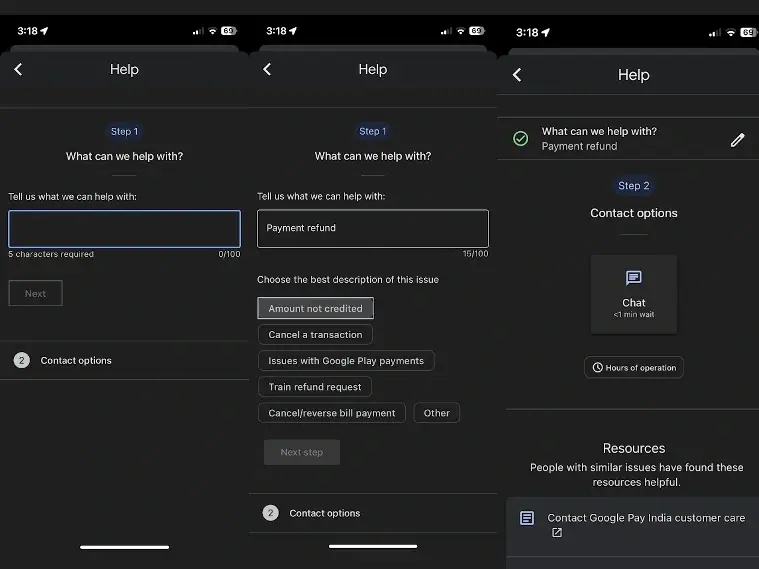Pick the 'Train refund request' option

click(x=315, y=387)
